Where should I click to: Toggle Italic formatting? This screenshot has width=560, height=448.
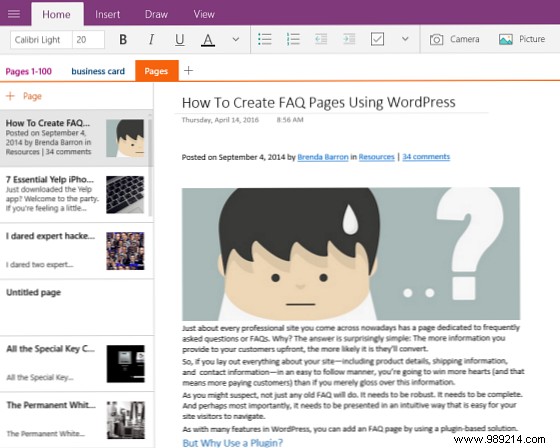tap(151, 39)
